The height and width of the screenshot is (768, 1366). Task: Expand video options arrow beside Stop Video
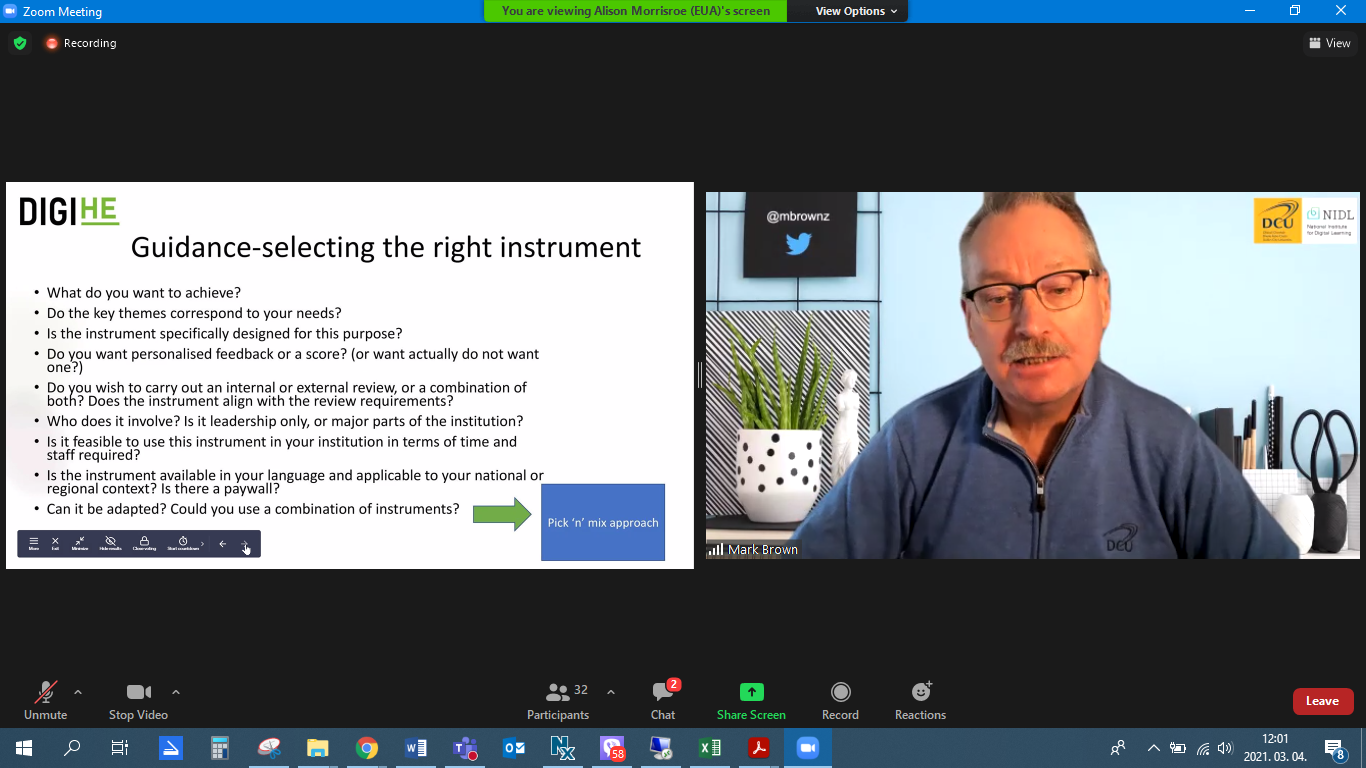[x=176, y=692]
